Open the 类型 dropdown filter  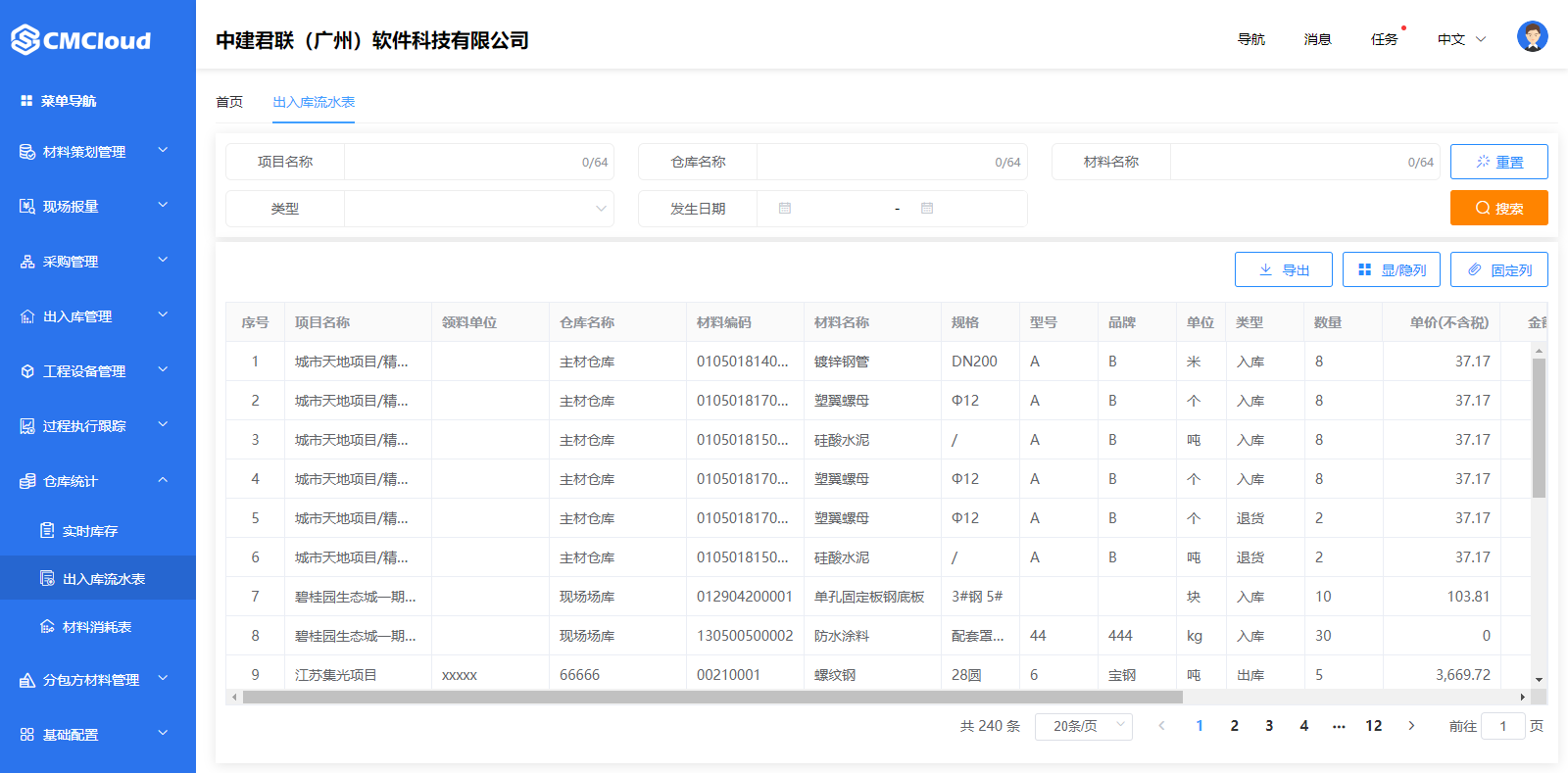click(x=478, y=209)
